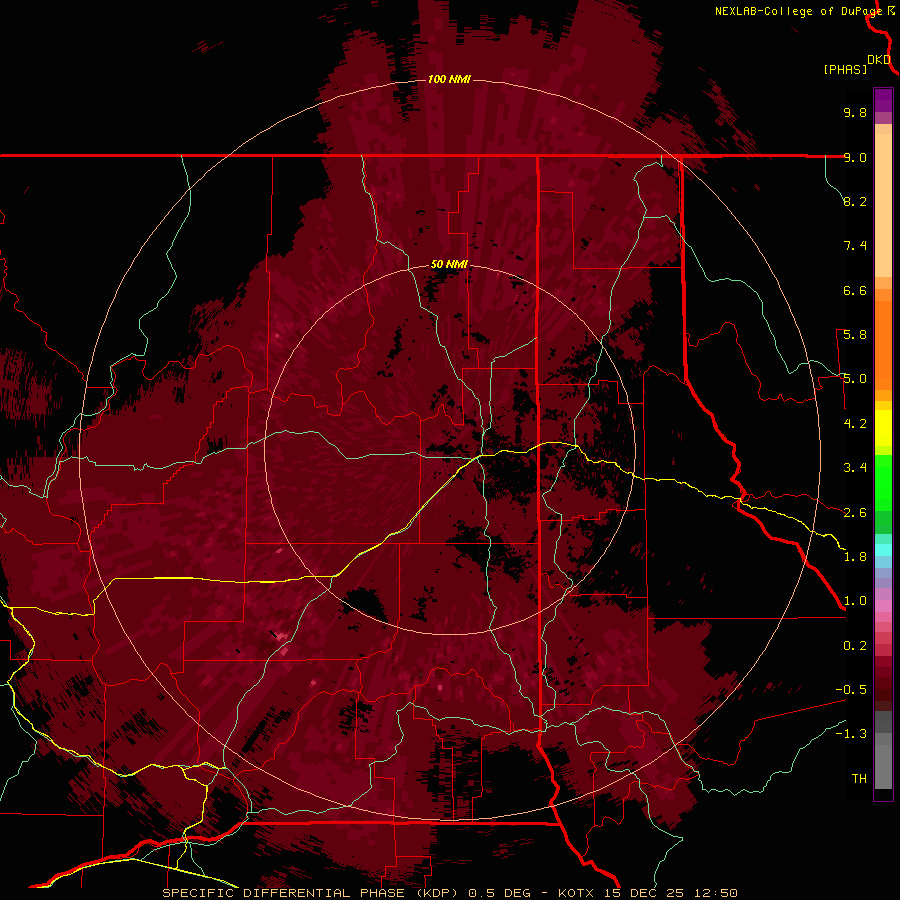This screenshot has width=900, height=900.
Task: Pick the cyan color bar segment
Action: tap(883, 549)
